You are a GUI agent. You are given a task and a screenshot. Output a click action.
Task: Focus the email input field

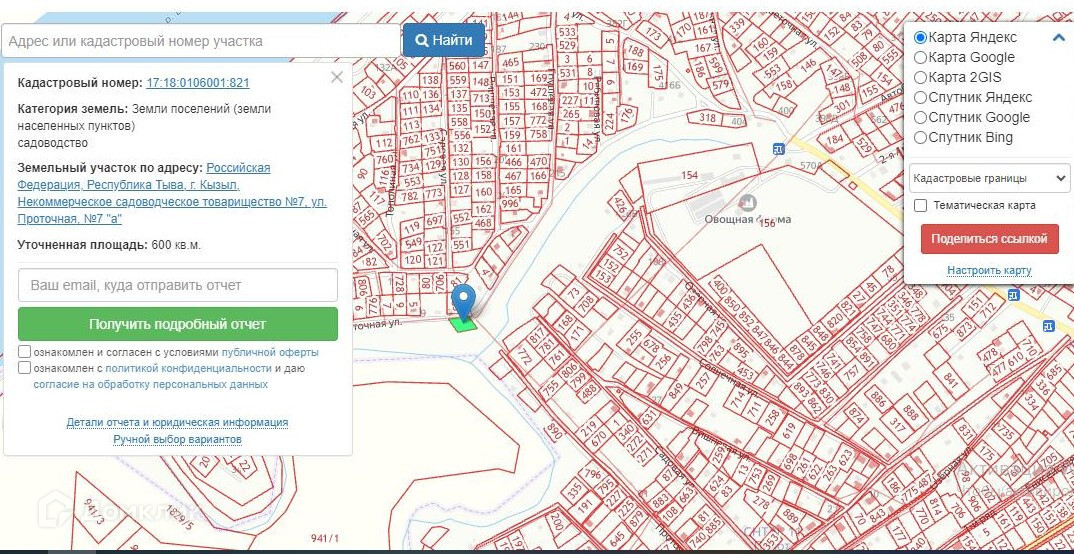pyautogui.click(x=178, y=285)
